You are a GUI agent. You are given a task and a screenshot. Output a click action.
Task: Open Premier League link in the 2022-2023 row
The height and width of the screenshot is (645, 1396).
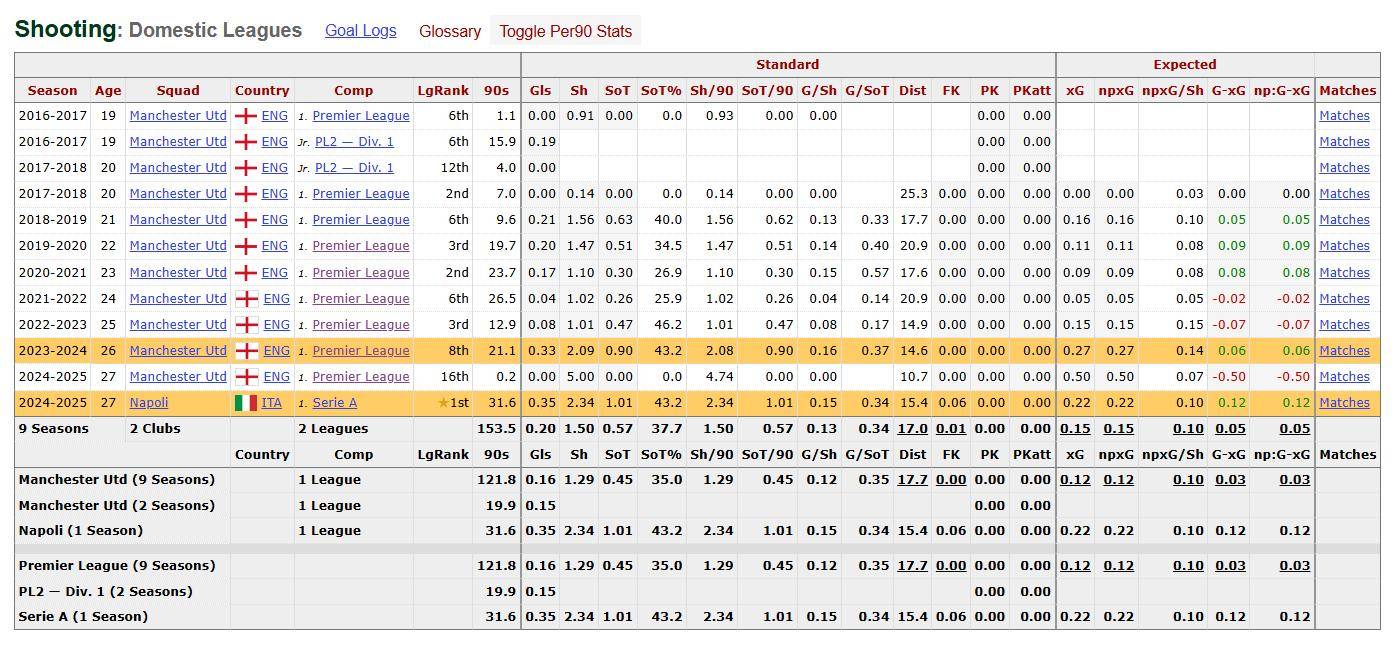pyautogui.click(x=361, y=324)
